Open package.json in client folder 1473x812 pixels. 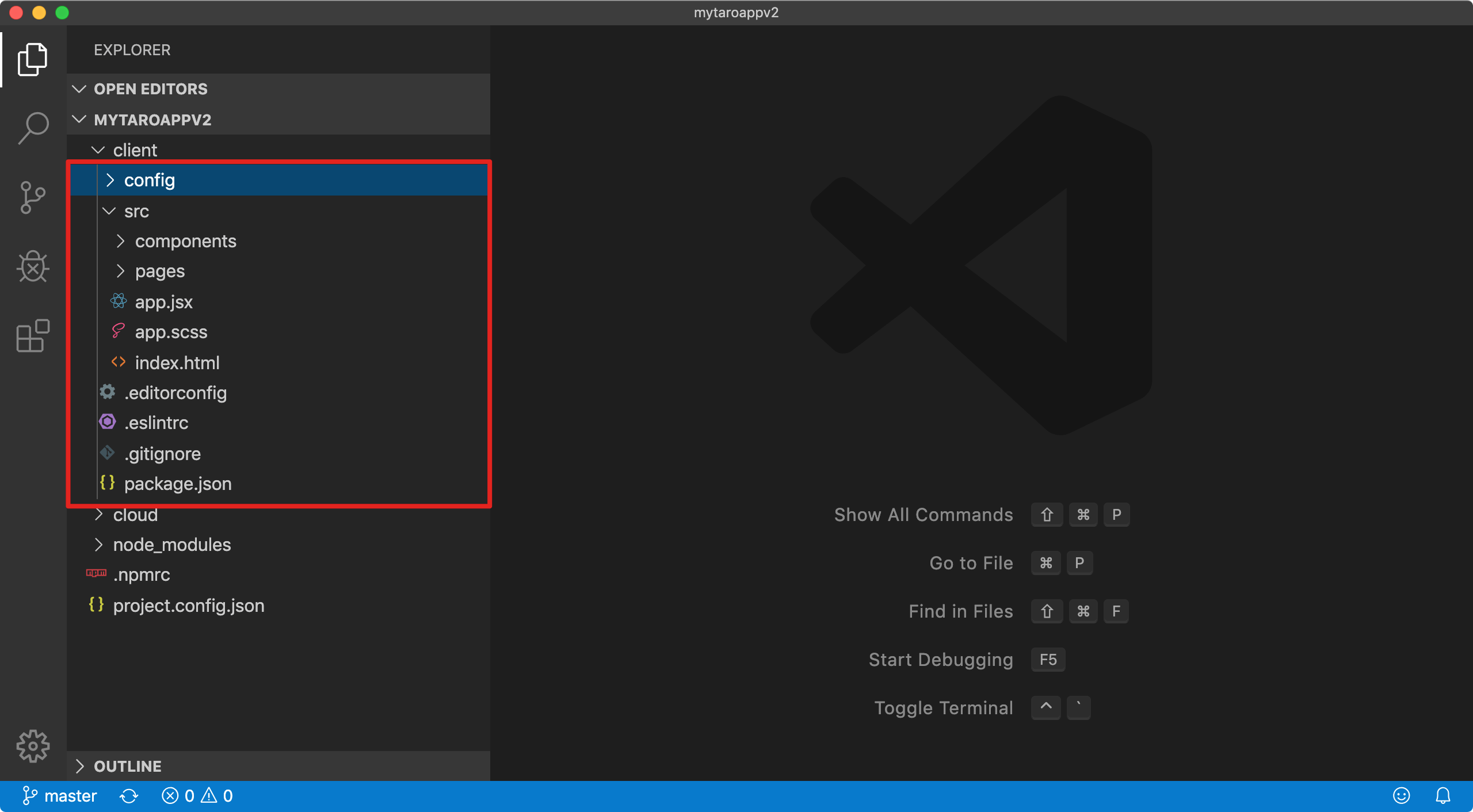click(x=177, y=484)
